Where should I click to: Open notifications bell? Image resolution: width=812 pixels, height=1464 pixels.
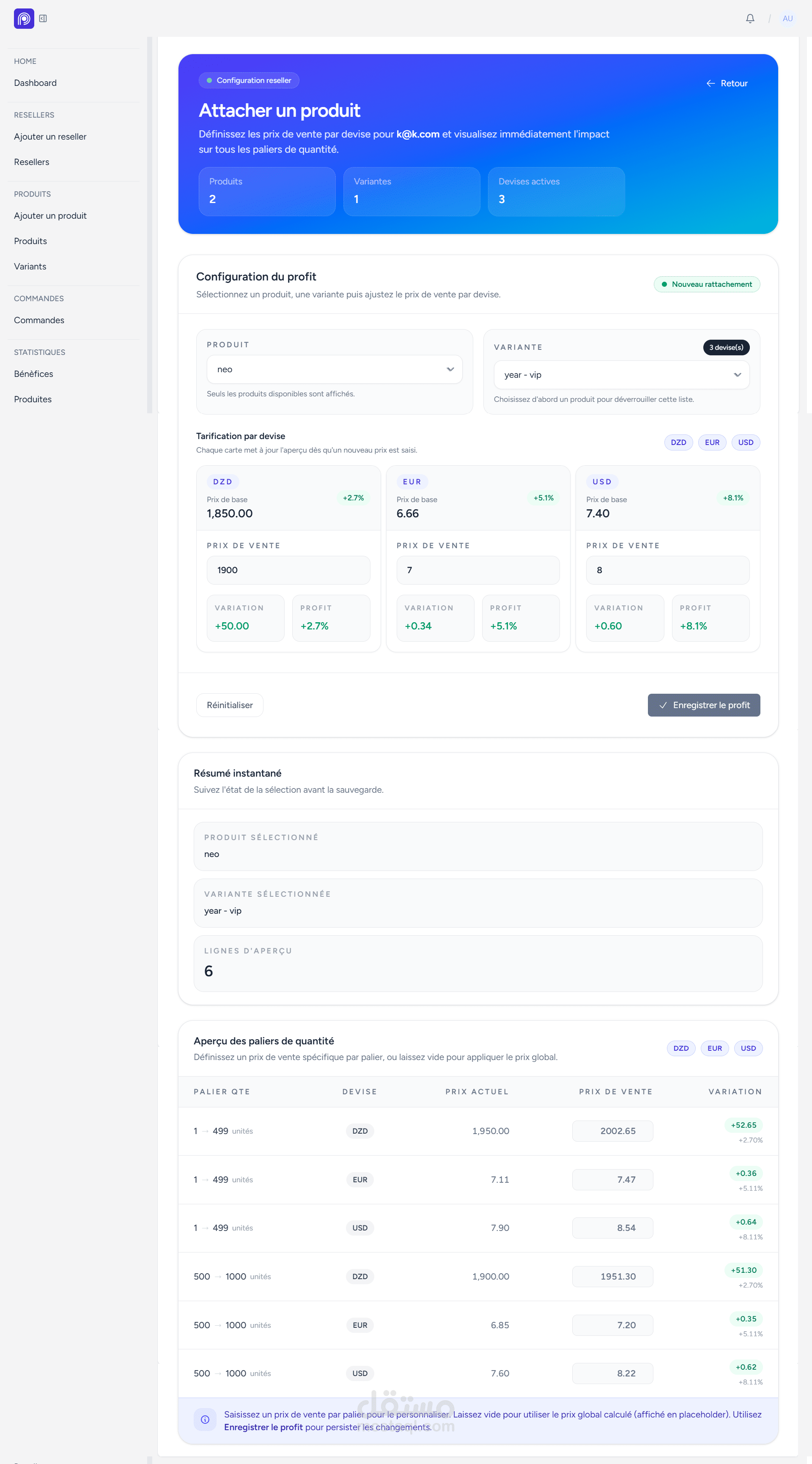(750, 19)
